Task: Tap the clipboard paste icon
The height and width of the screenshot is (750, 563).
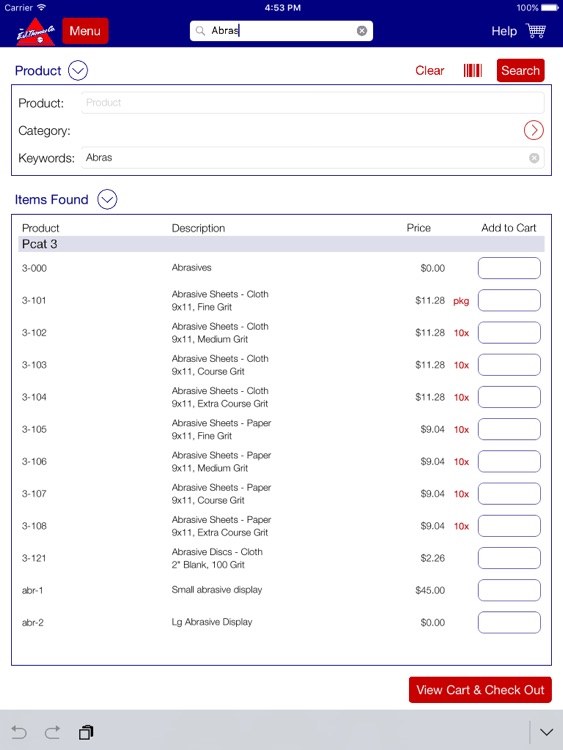Action: 86,732
